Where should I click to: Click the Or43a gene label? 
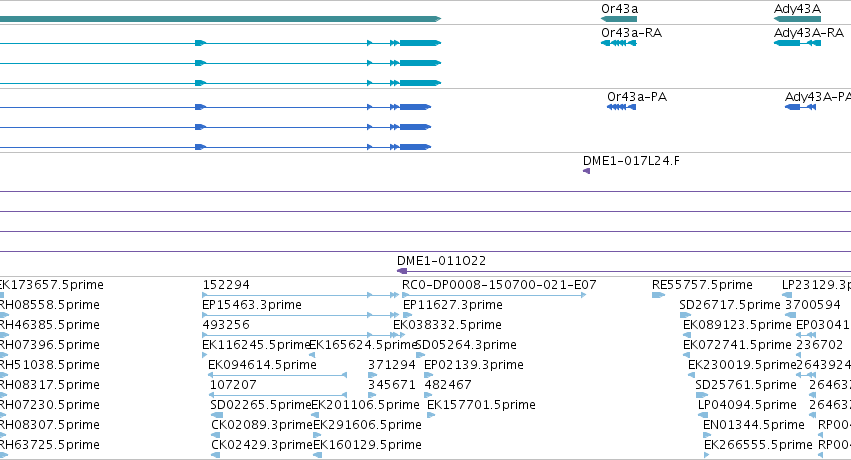pyautogui.click(x=619, y=9)
